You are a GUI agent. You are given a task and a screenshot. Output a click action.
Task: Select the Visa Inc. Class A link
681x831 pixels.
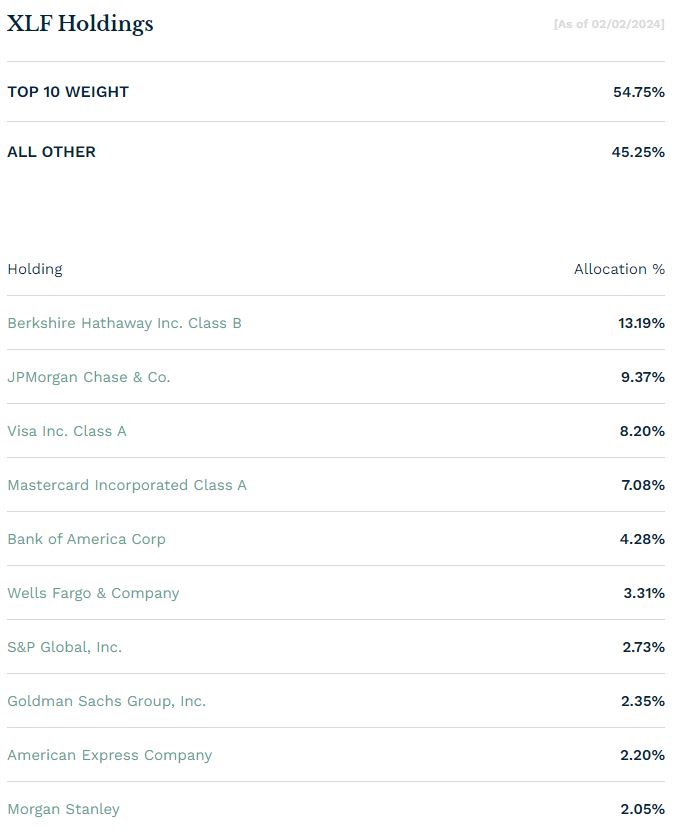coord(67,431)
